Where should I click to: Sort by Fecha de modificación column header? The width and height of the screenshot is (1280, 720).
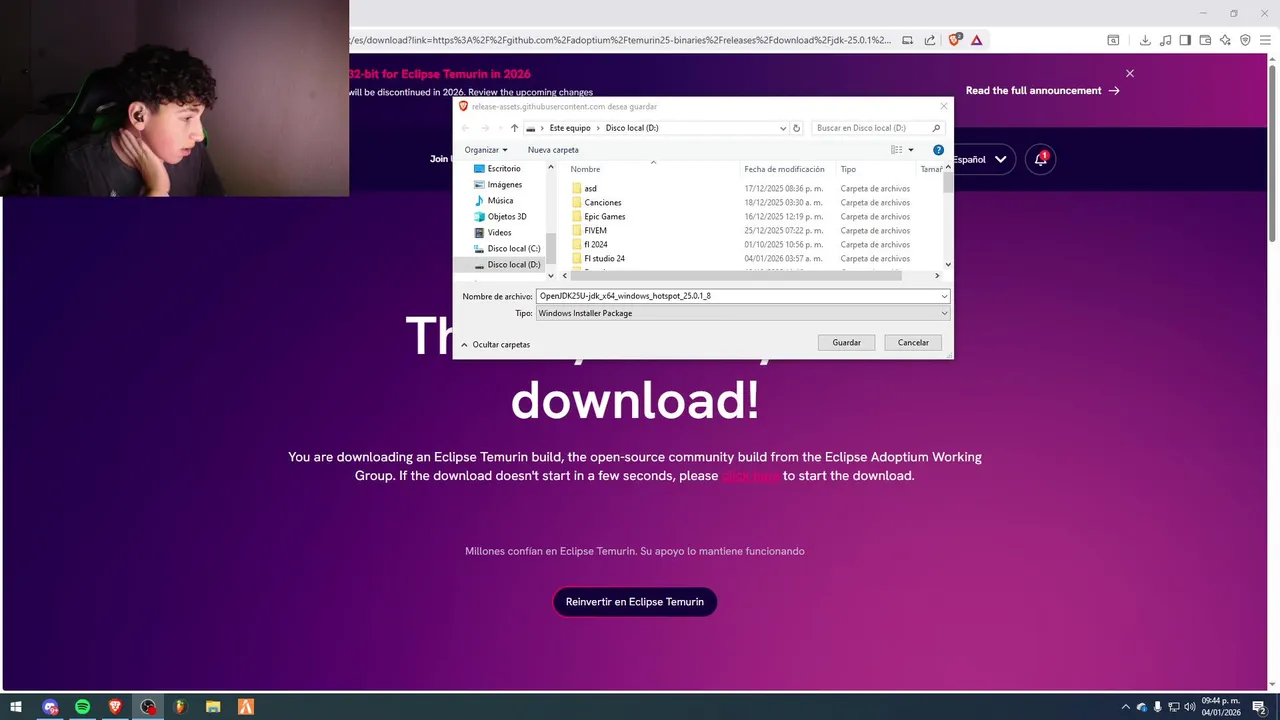click(784, 170)
